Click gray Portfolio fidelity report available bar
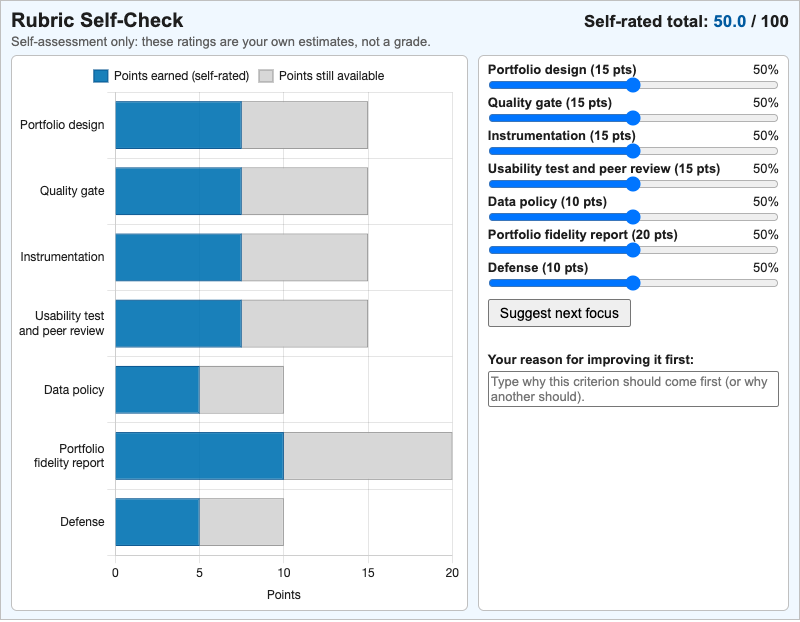Viewport: 800px width, 622px height. [368, 456]
